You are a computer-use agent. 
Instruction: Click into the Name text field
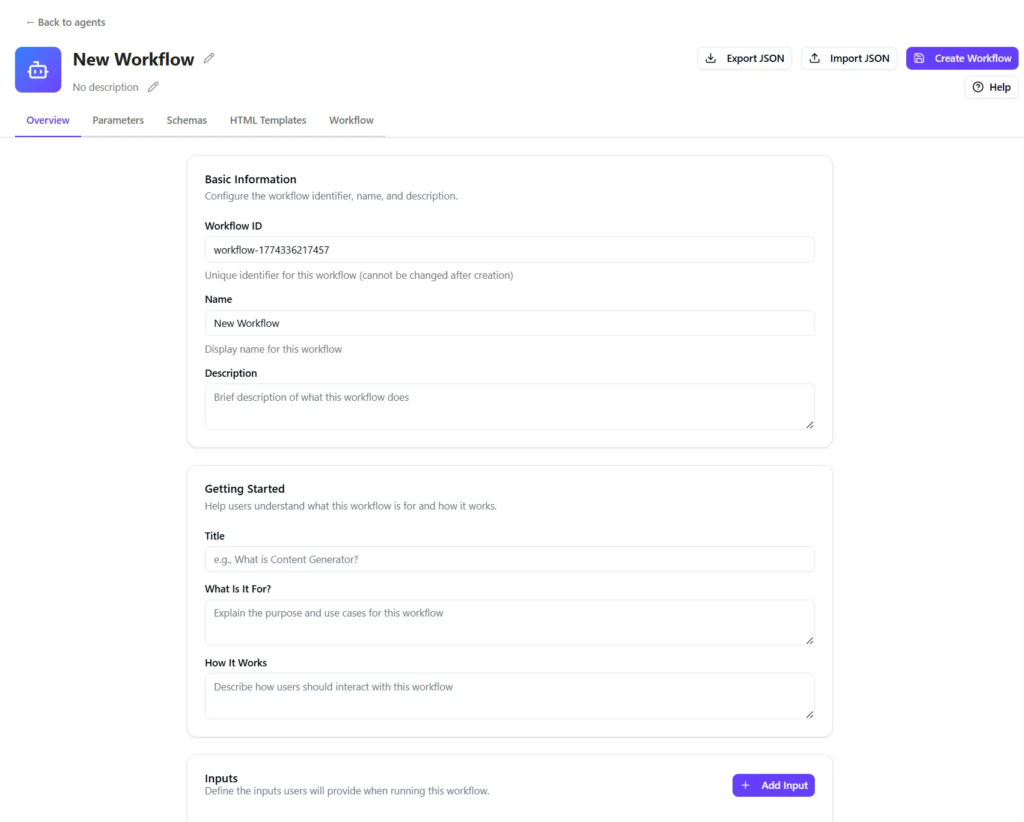509,323
